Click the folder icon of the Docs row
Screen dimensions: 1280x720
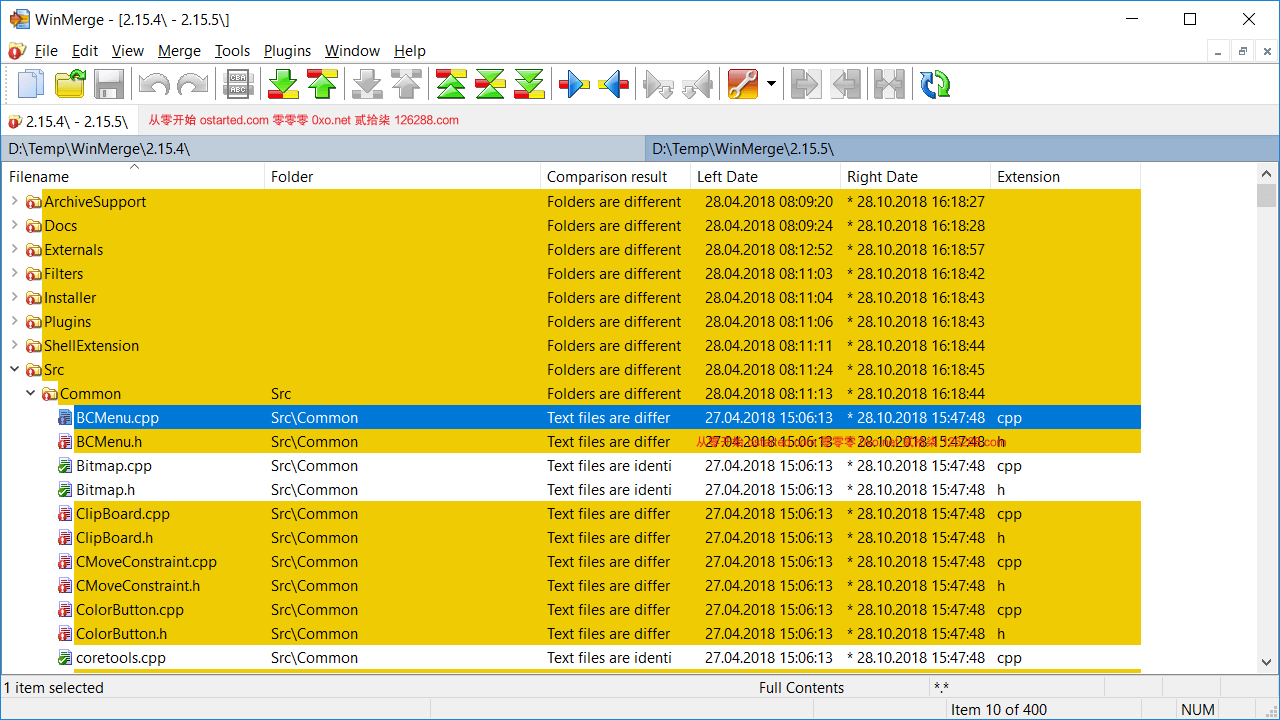[x=34, y=226]
